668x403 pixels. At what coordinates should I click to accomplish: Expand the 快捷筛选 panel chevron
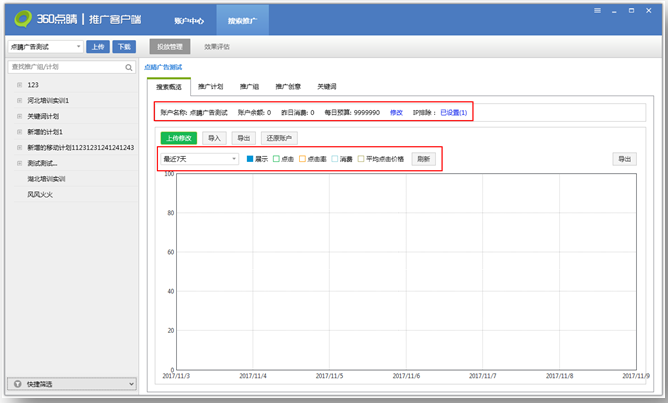(x=130, y=383)
